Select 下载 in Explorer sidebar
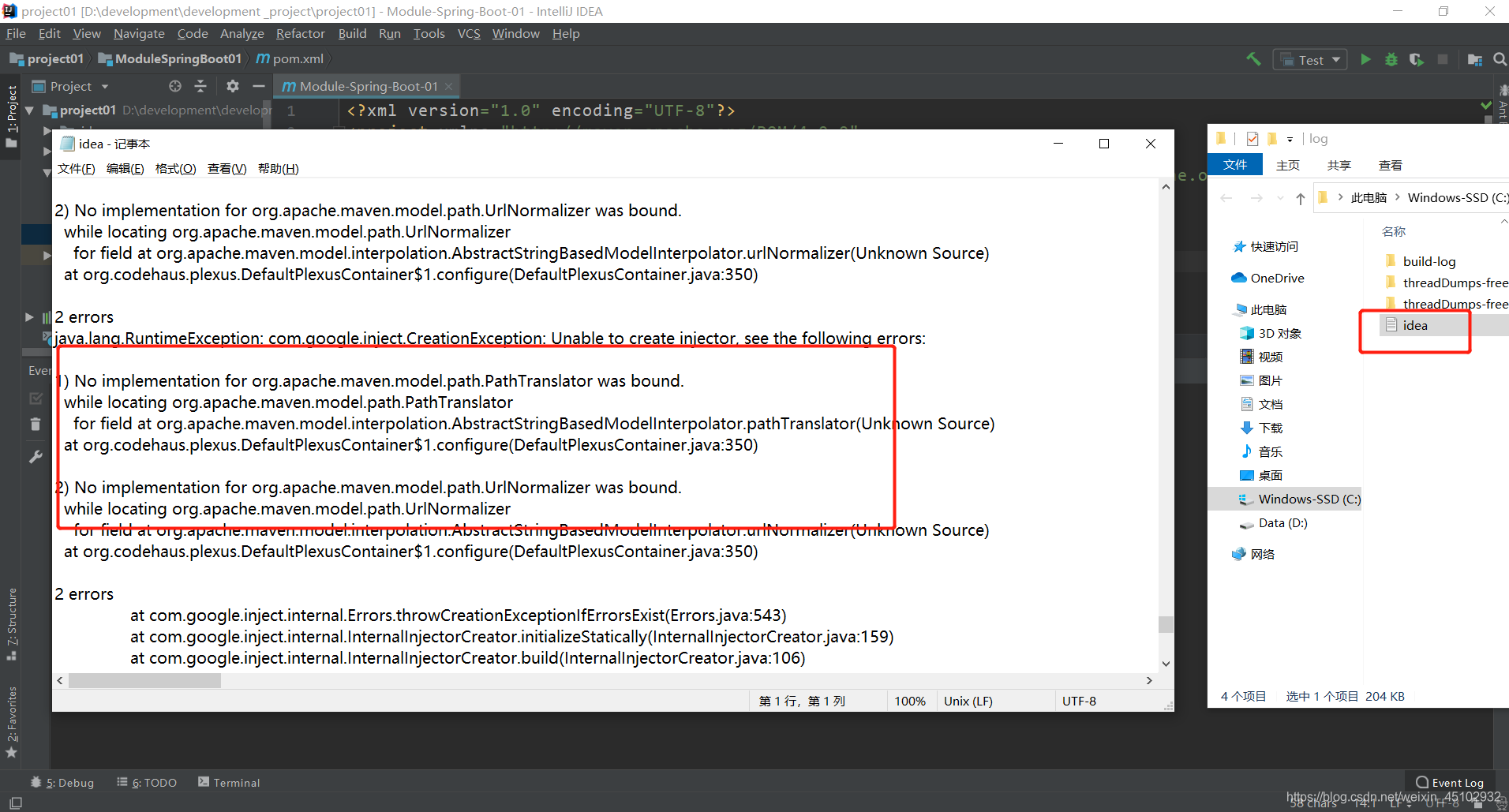Screen dimensions: 1509x812 click(1261, 428)
